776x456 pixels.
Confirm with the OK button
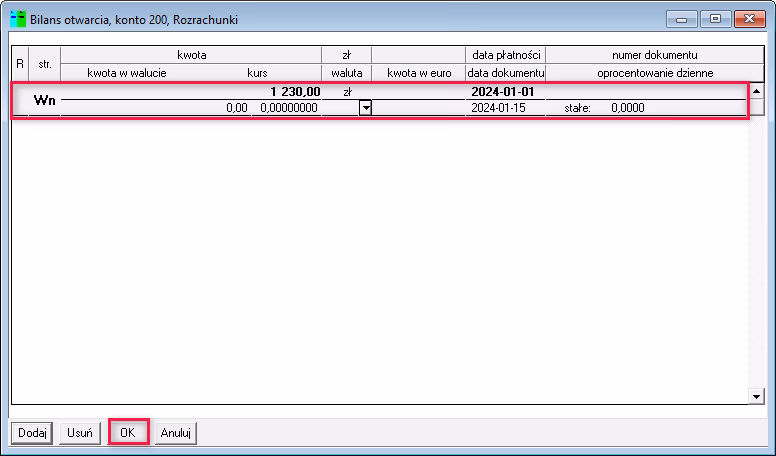[x=128, y=432]
